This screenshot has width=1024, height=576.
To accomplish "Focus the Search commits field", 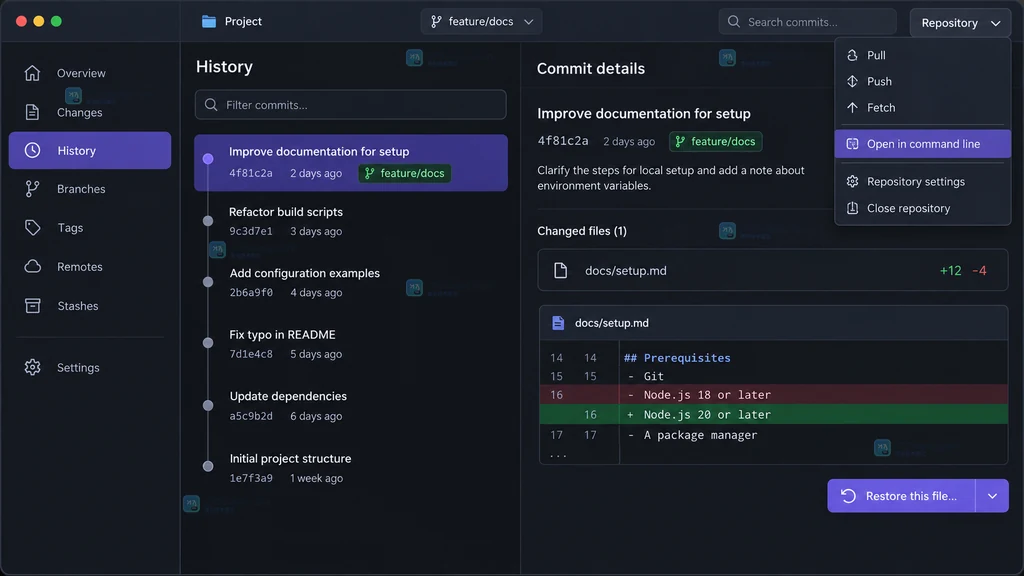I will click(x=807, y=22).
